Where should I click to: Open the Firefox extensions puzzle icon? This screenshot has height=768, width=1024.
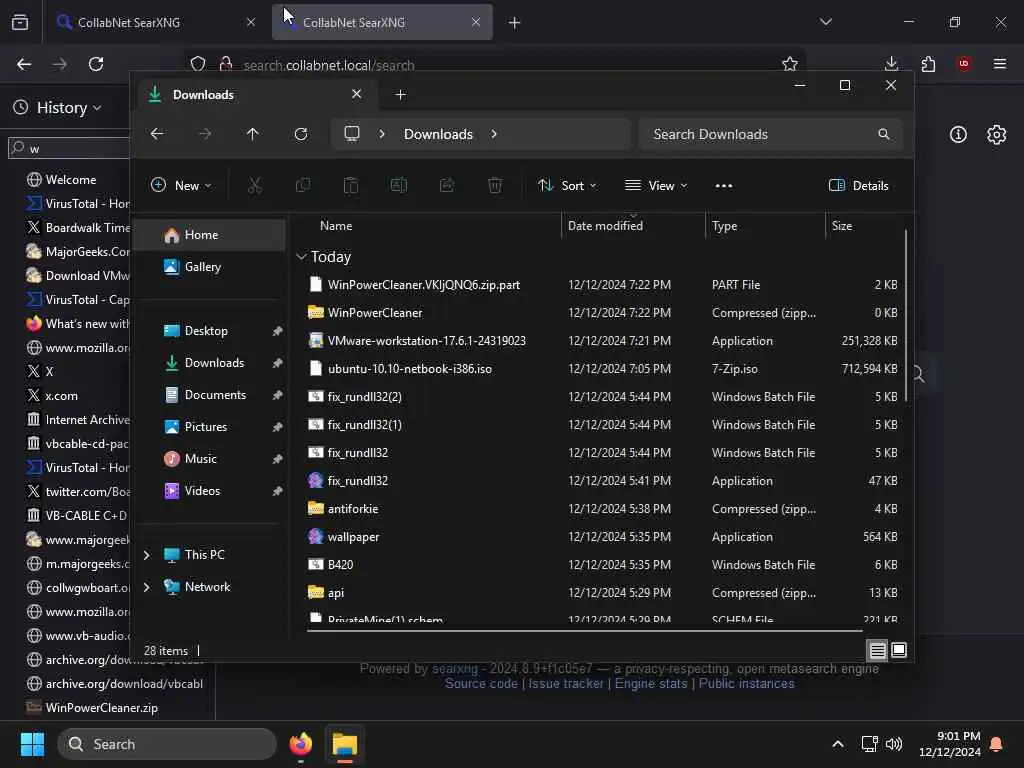coord(928,64)
